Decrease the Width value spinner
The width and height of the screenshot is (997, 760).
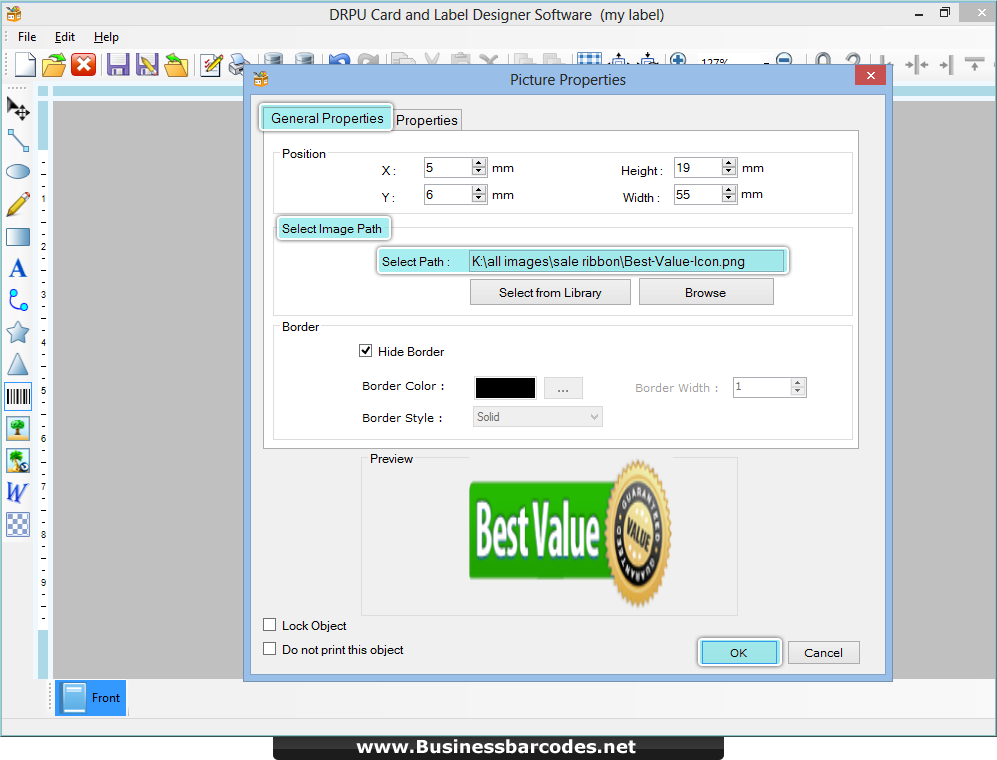[x=729, y=198]
